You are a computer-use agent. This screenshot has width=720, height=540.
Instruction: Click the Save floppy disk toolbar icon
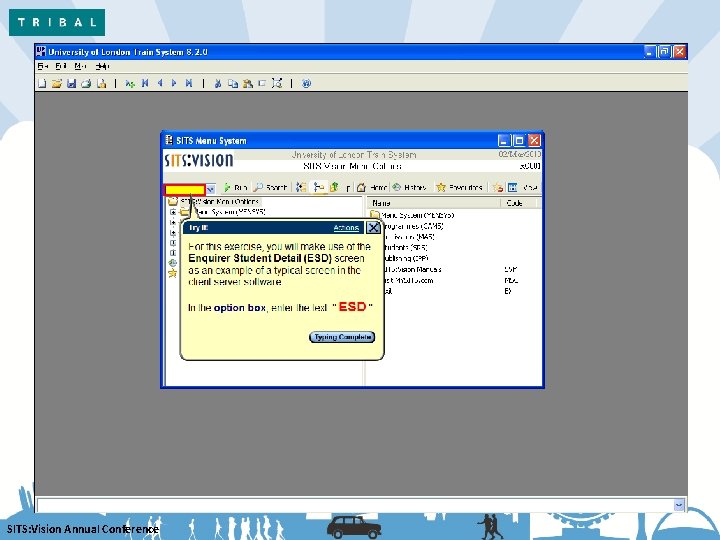click(71, 83)
